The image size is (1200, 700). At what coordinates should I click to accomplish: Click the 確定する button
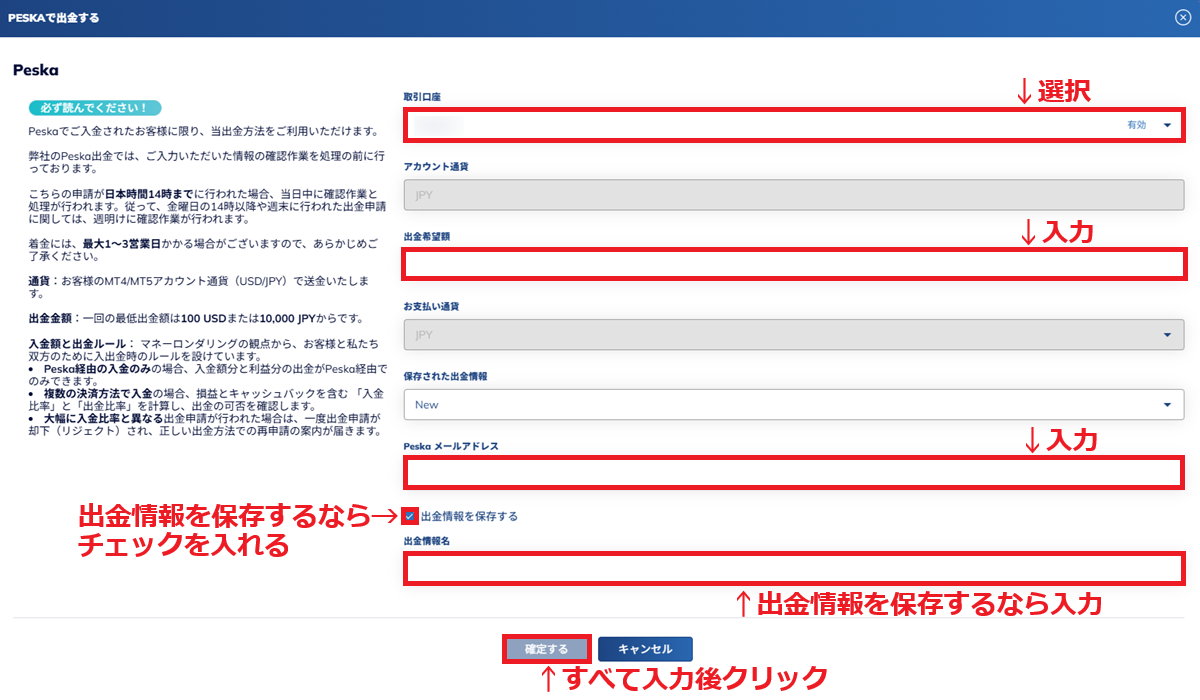coord(546,649)
